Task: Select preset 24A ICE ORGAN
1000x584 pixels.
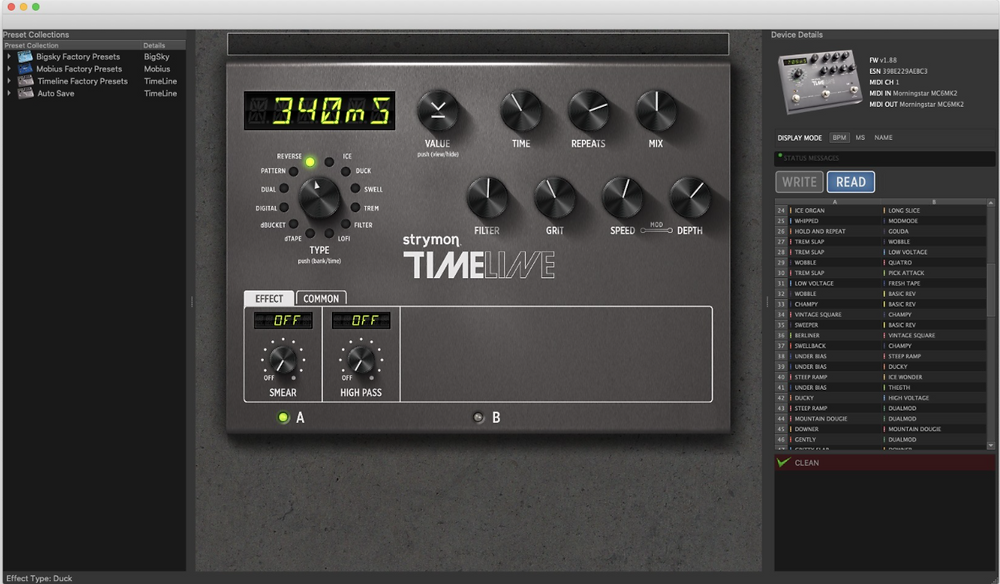Action: tap(834, 210)
